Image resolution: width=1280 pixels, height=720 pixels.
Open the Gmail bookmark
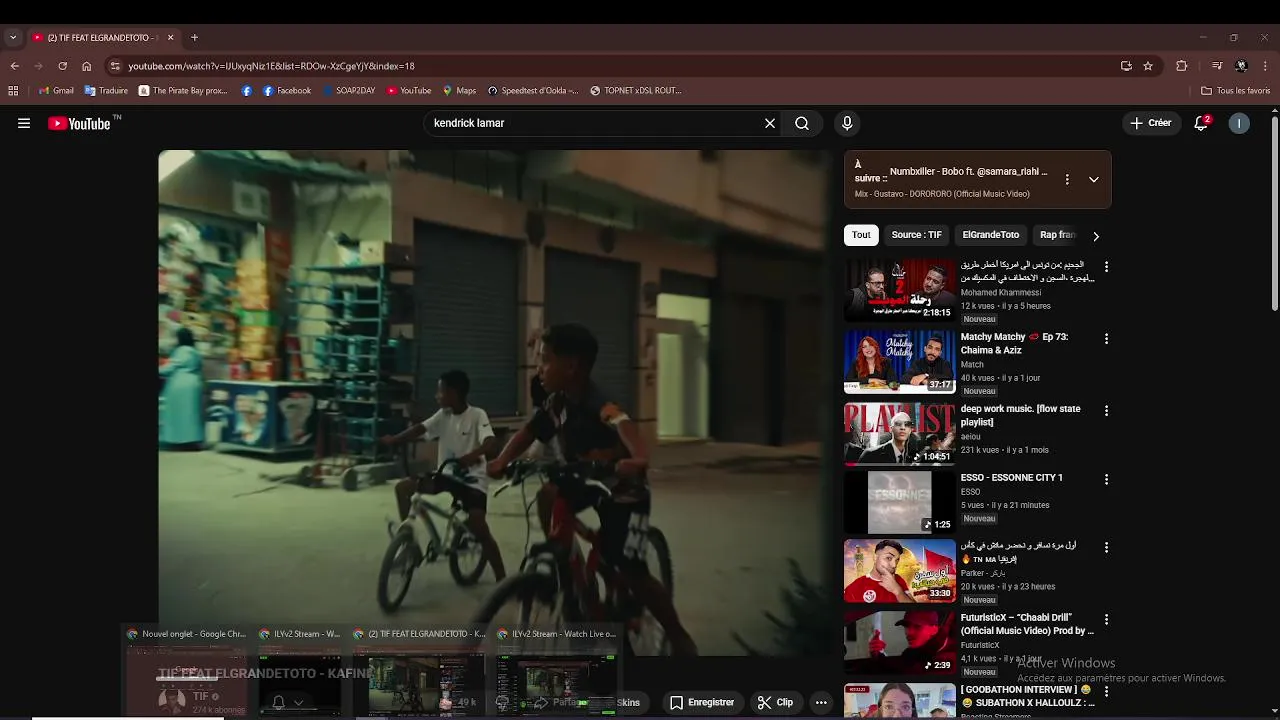(56, 90)
